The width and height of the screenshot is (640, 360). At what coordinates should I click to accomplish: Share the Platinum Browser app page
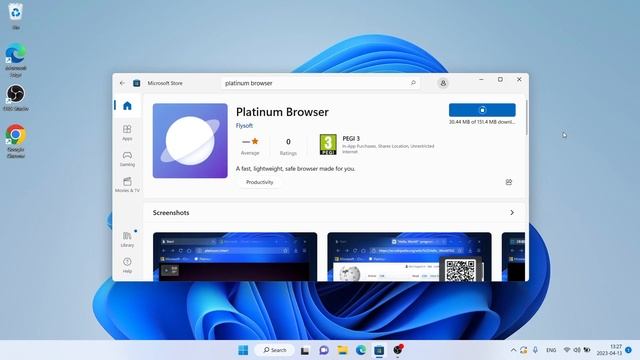click(509, 182)
